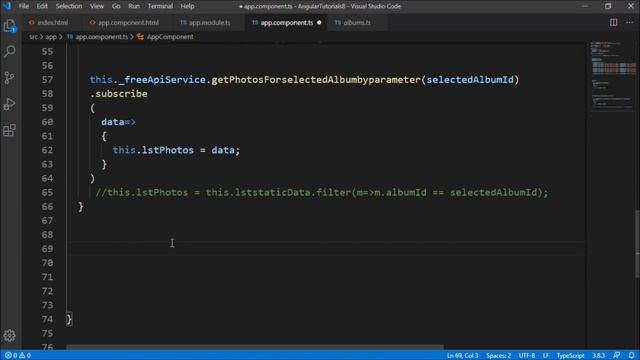Click getPhotosForselectedAlbumbyparameter method name

[316, 80]
